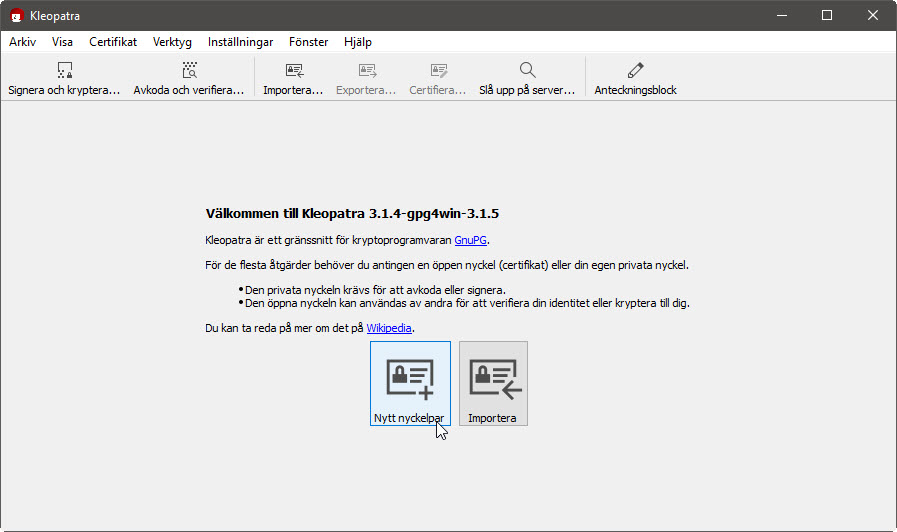Open the Hjälp menu
Image resolution: width=897 pixels, height=532 pixels.
tap(357, 42)
